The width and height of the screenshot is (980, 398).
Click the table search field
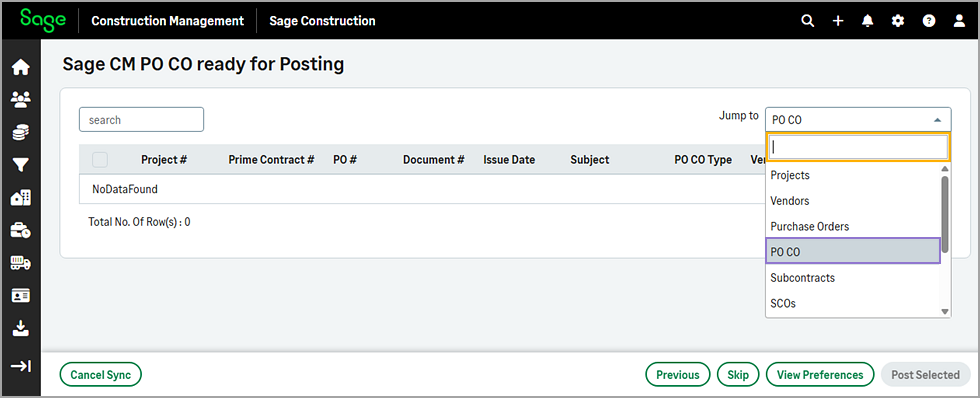pos(141,119)
